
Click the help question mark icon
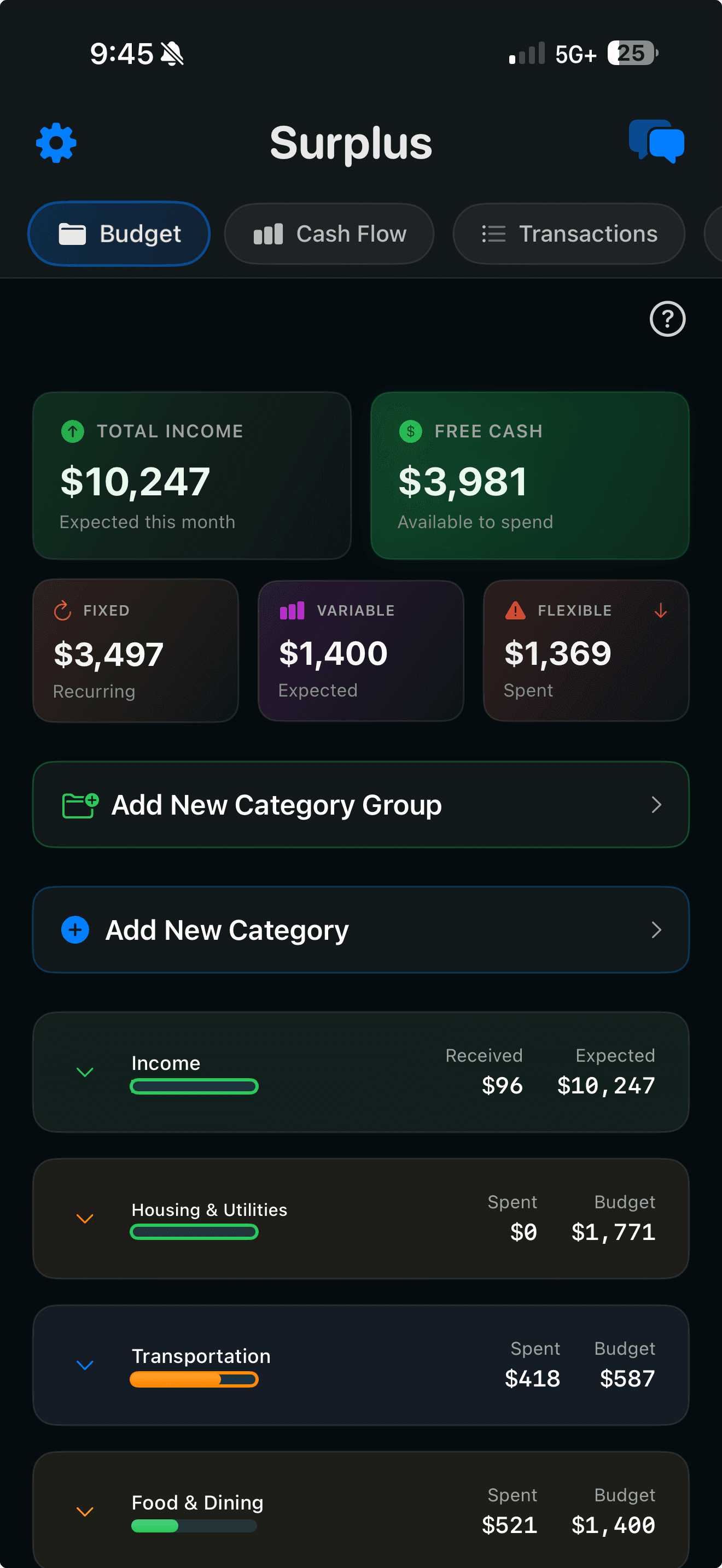click(x=667, y=319)
